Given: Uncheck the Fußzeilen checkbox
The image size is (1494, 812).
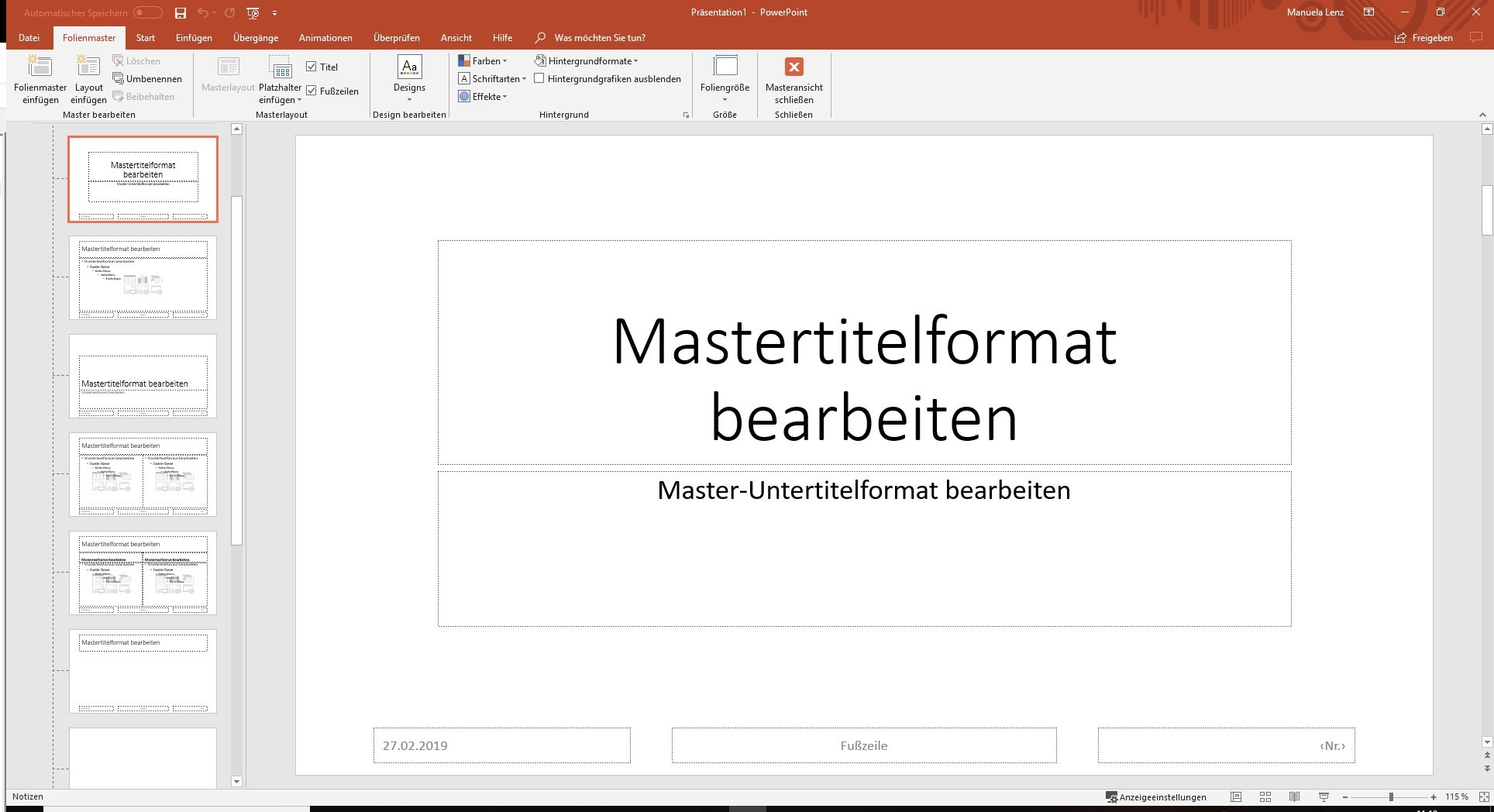Looking at the screenshot, I should (x=312, y=91).
